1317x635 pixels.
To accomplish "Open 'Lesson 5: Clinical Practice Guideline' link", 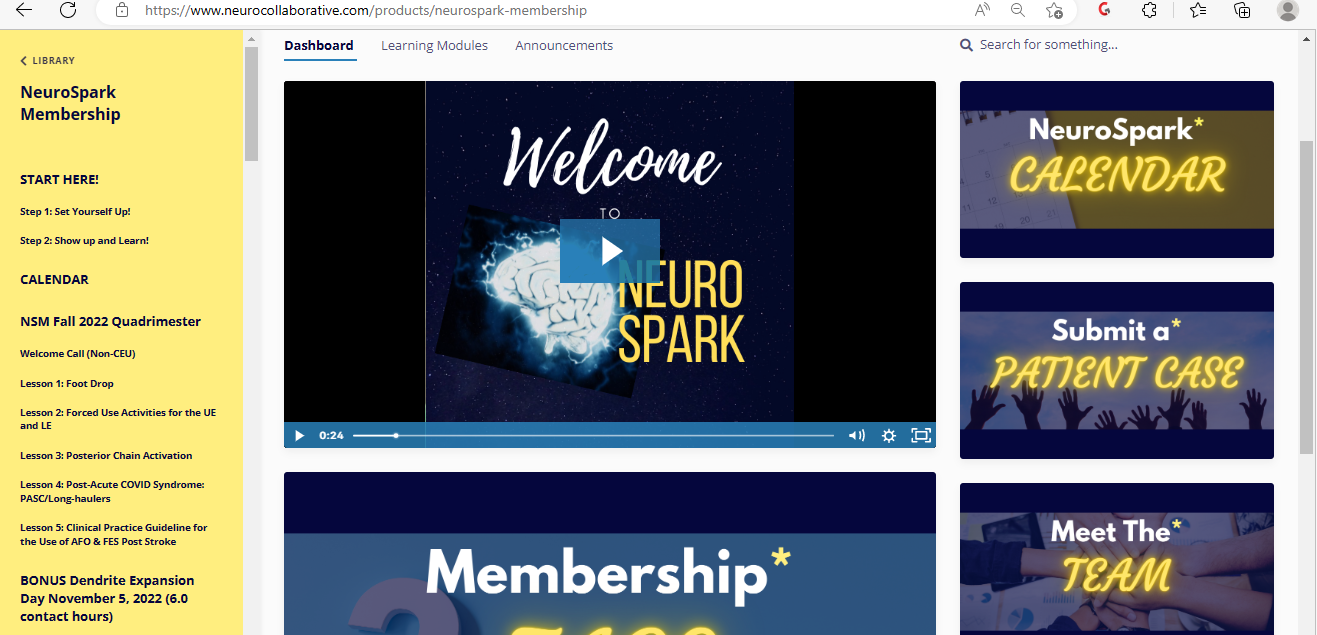I will click(x=114, y=534).
